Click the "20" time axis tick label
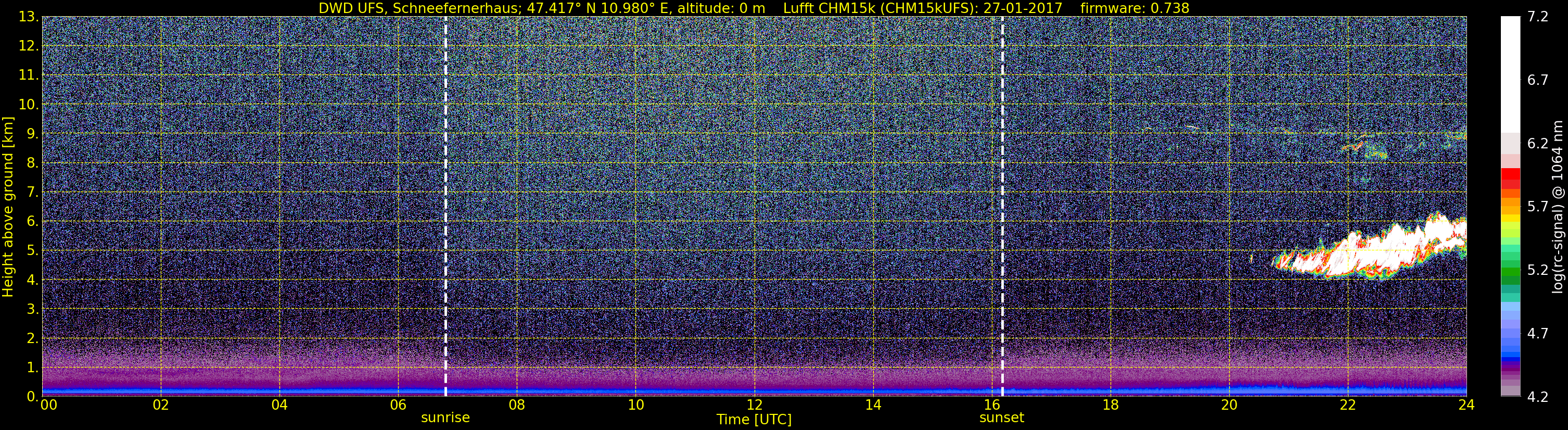Screen dimensions: 1568x430 coord(1229,405)
